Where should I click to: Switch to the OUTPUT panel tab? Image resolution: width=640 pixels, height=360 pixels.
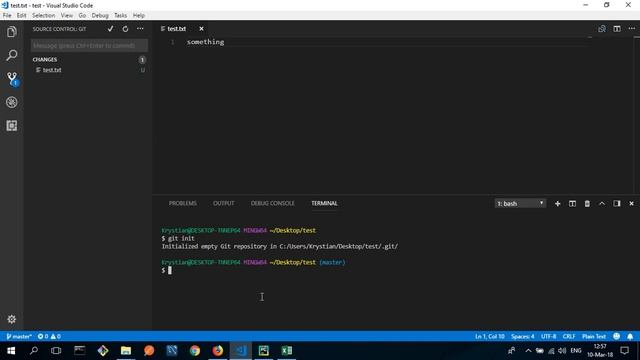click(224, 203)
